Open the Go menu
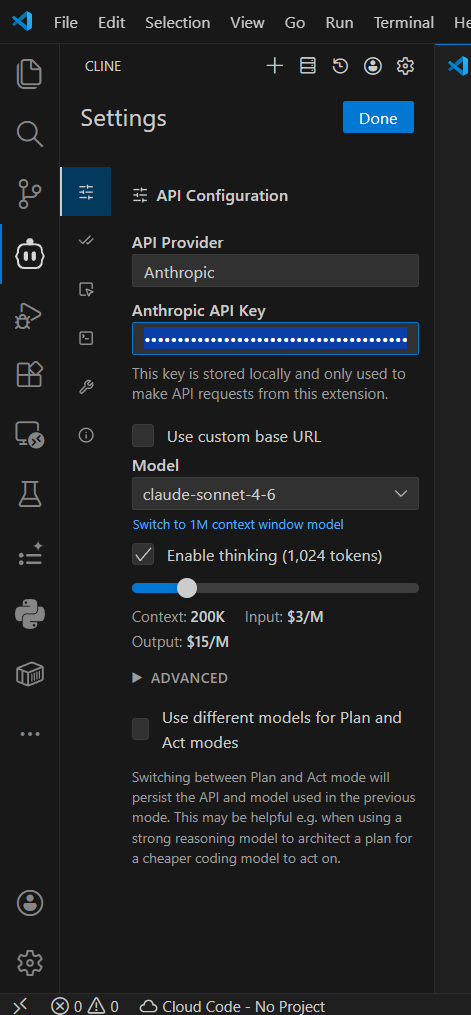 click(x=294, y=23)
